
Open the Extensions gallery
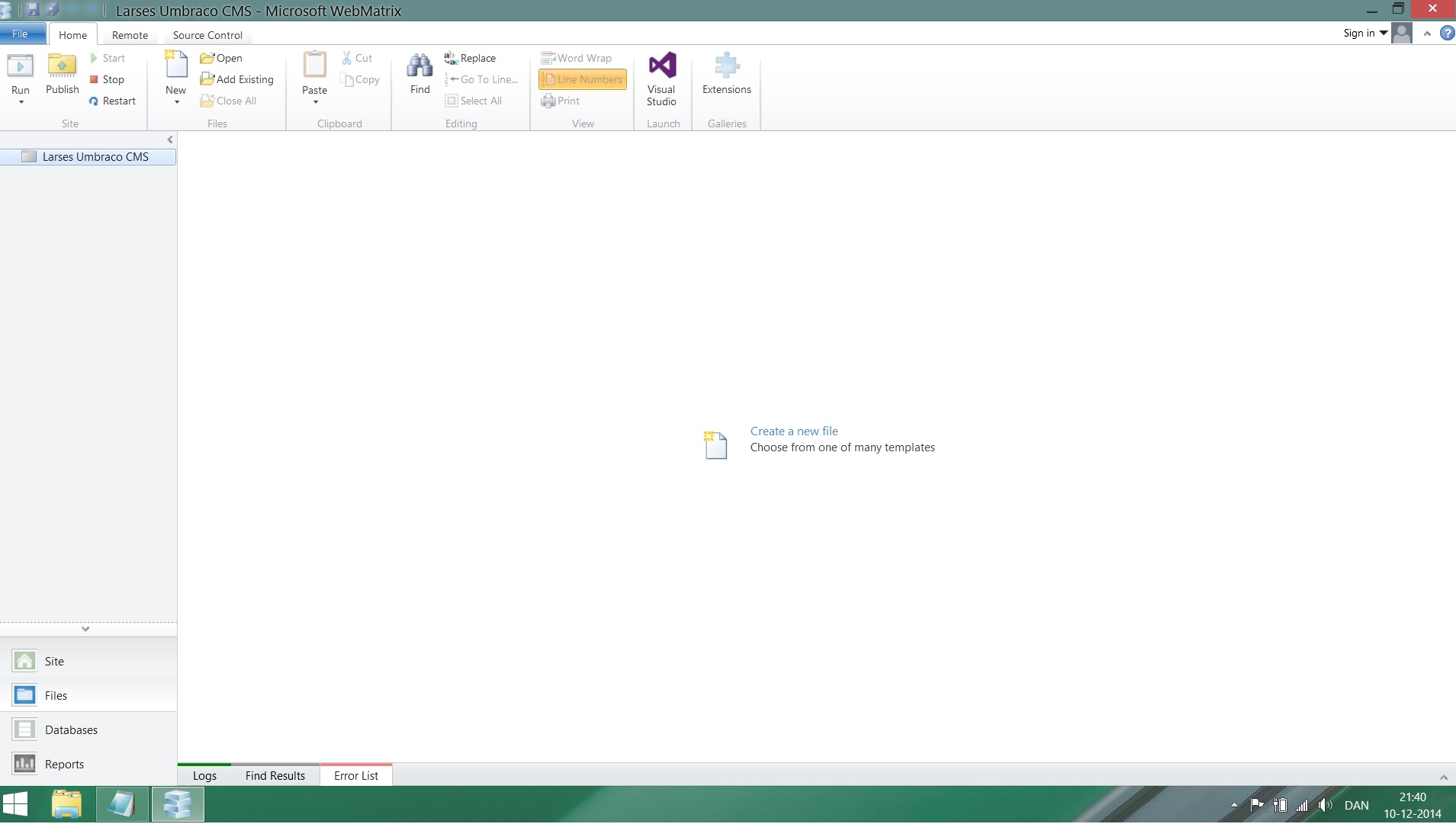pyautogui.click(x=727, y=73)
